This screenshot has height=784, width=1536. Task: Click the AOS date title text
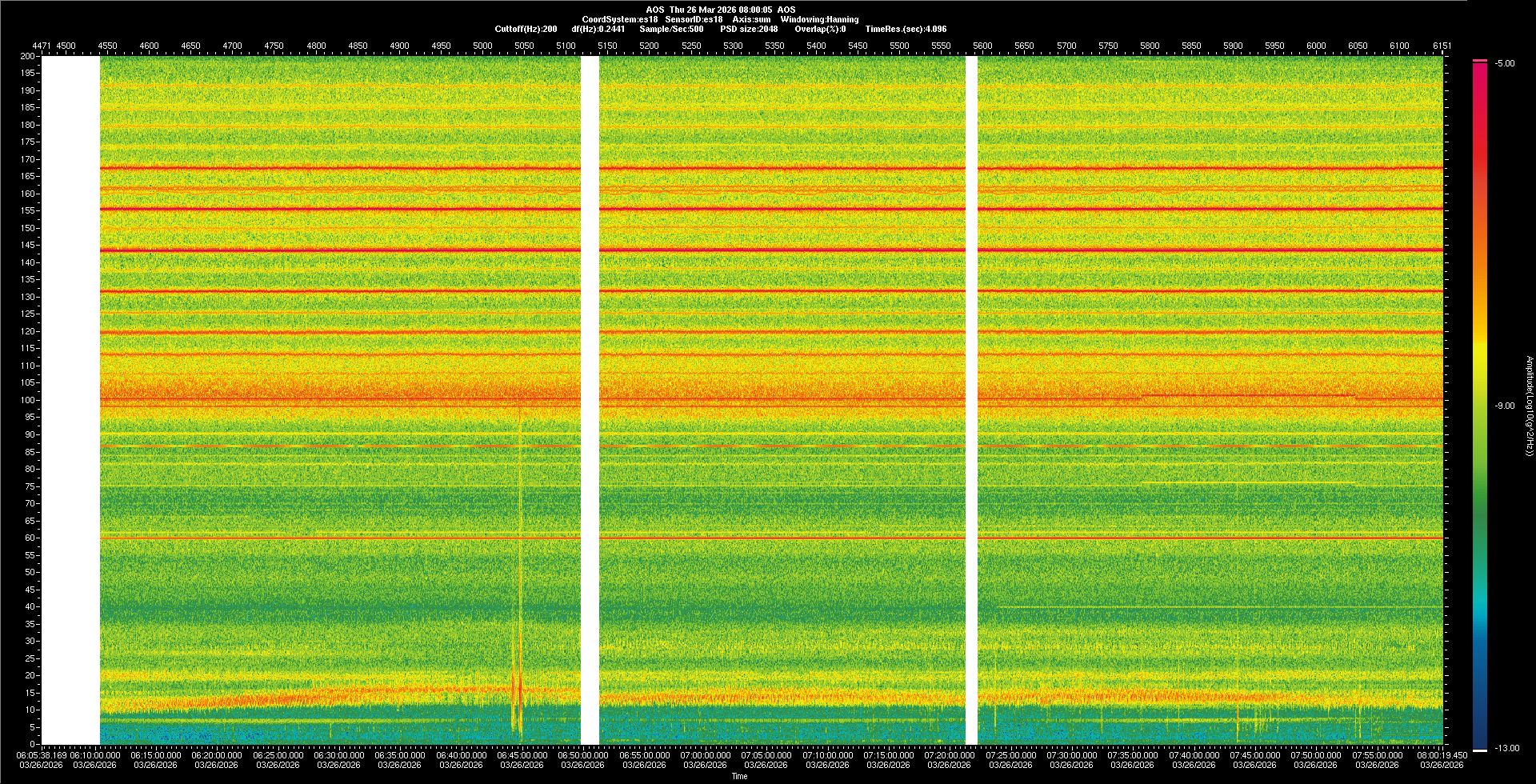click(720, 10)
